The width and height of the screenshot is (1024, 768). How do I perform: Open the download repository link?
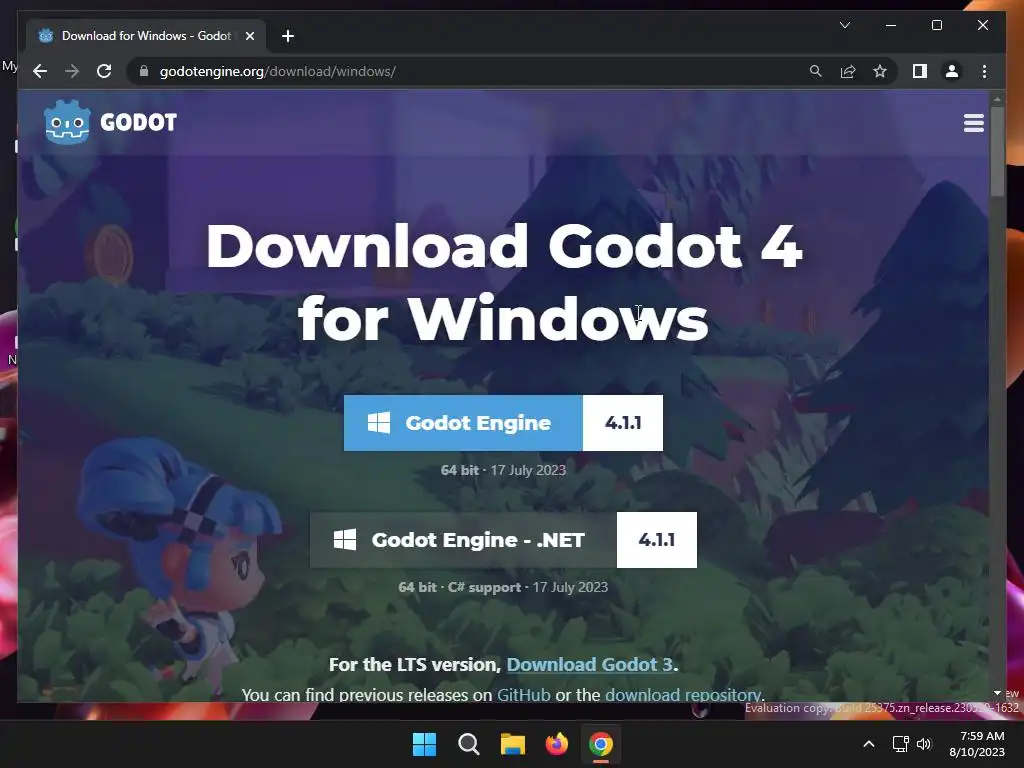(682, 694)
